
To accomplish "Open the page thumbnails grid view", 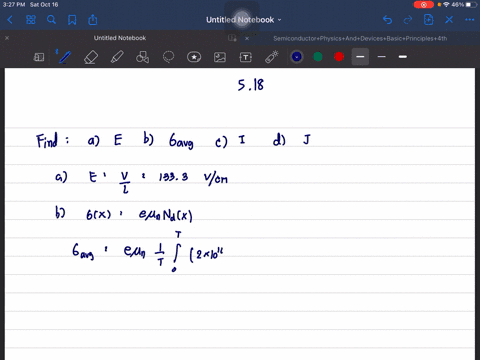I will pos(31,20).
